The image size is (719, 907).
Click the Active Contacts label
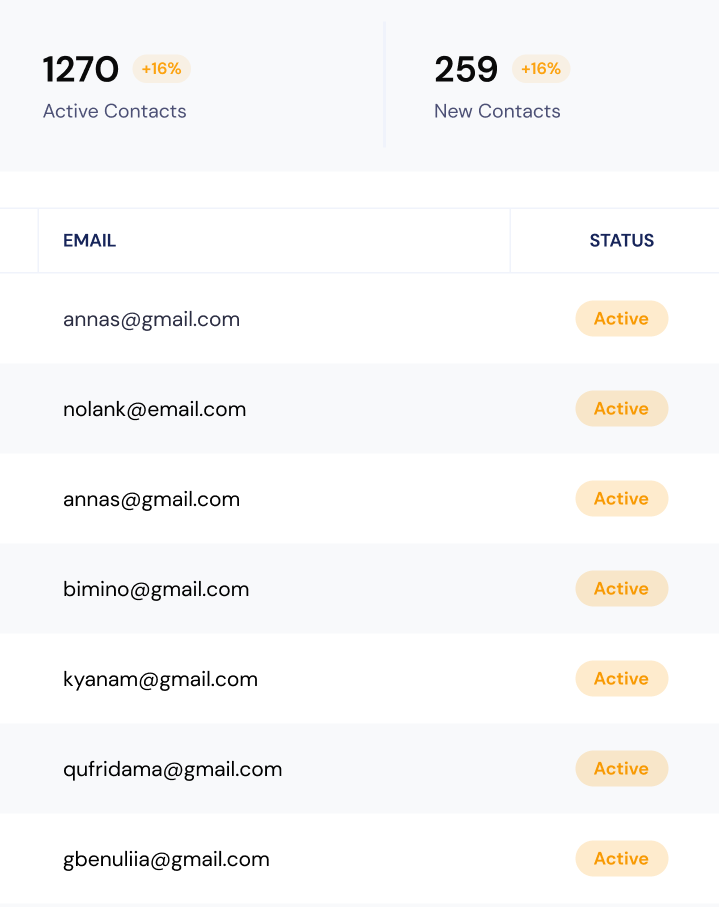[x=114, y=111]
